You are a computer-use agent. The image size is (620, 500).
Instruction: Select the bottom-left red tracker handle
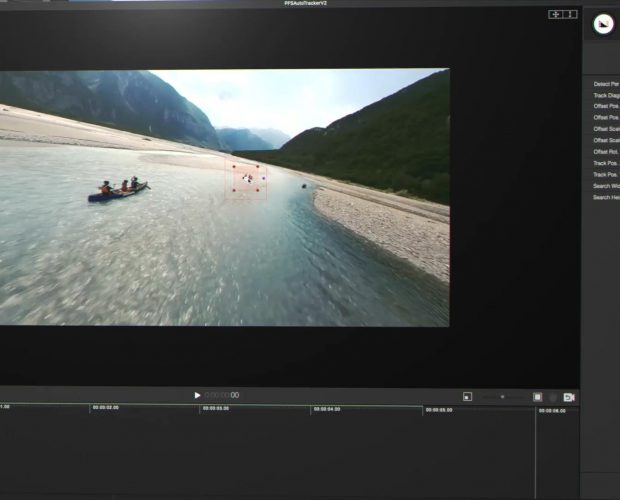coord(234,191)
